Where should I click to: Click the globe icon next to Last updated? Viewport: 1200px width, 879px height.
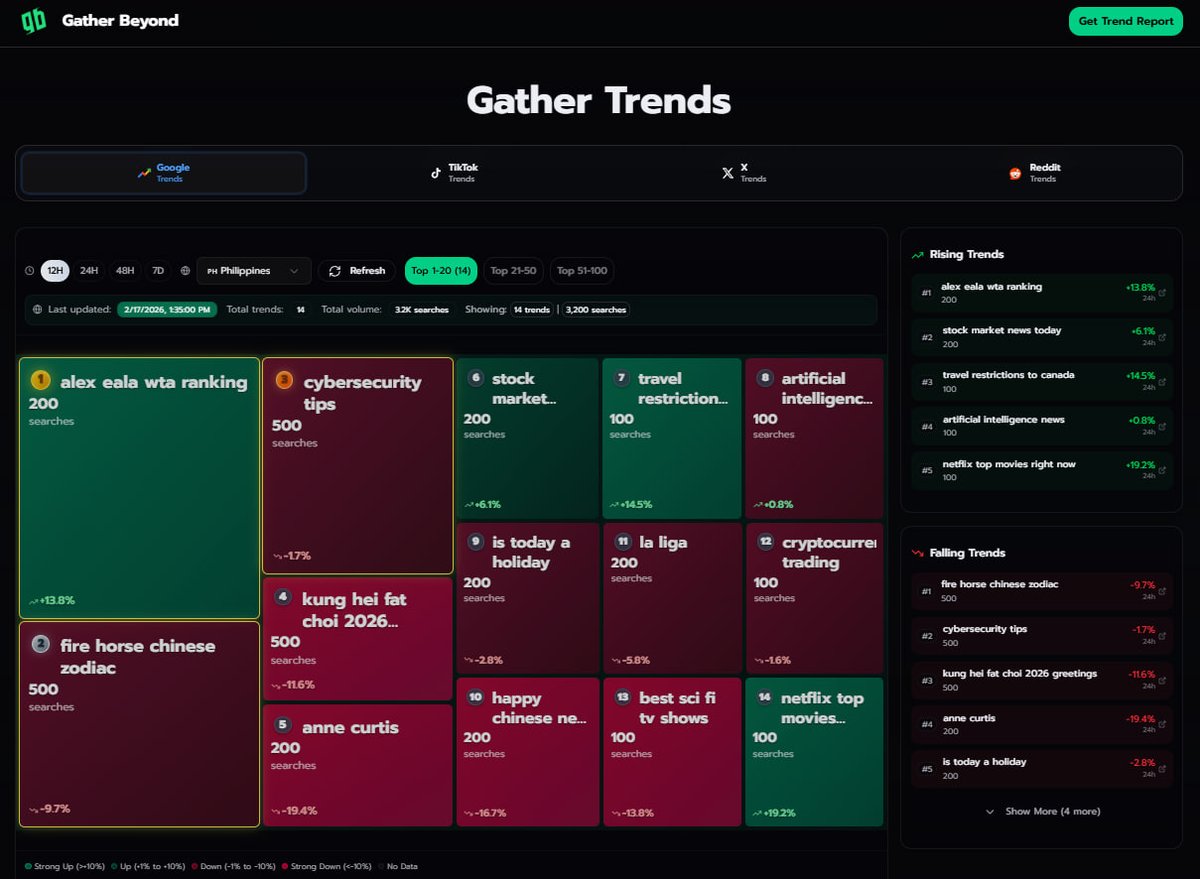point(38,310)
